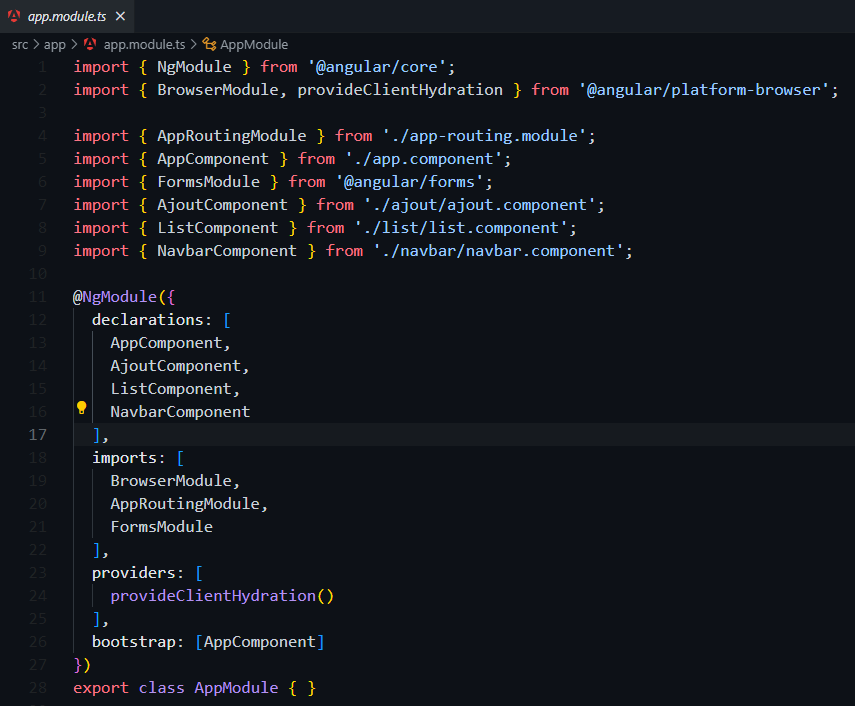The height and width of the screenshot is (706, 855).
Task: Click 'NavbarComponent' in declarations array
Action: click(180, 412)
